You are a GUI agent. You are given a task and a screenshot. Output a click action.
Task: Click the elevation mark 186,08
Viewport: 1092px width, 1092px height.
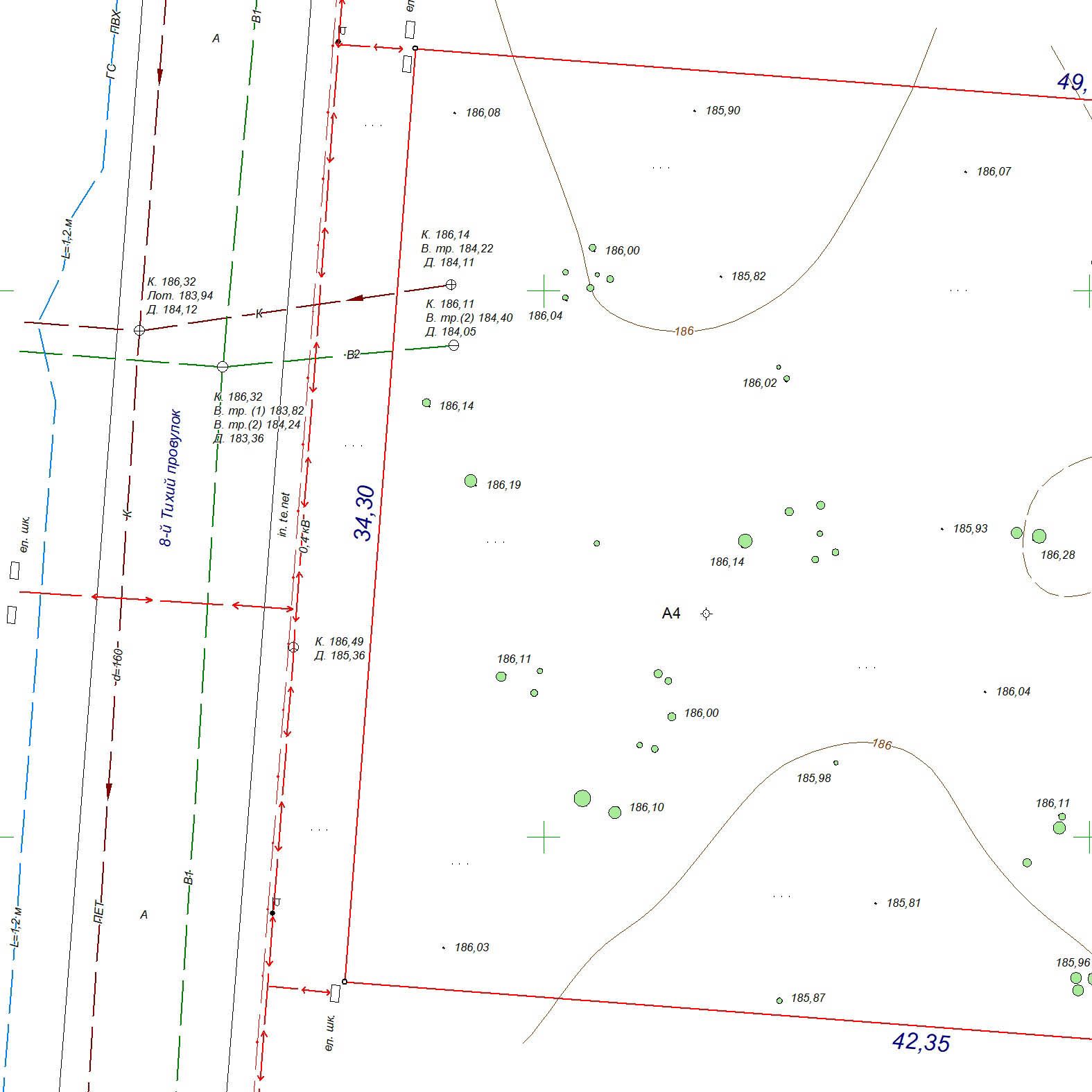click(483, 112)
